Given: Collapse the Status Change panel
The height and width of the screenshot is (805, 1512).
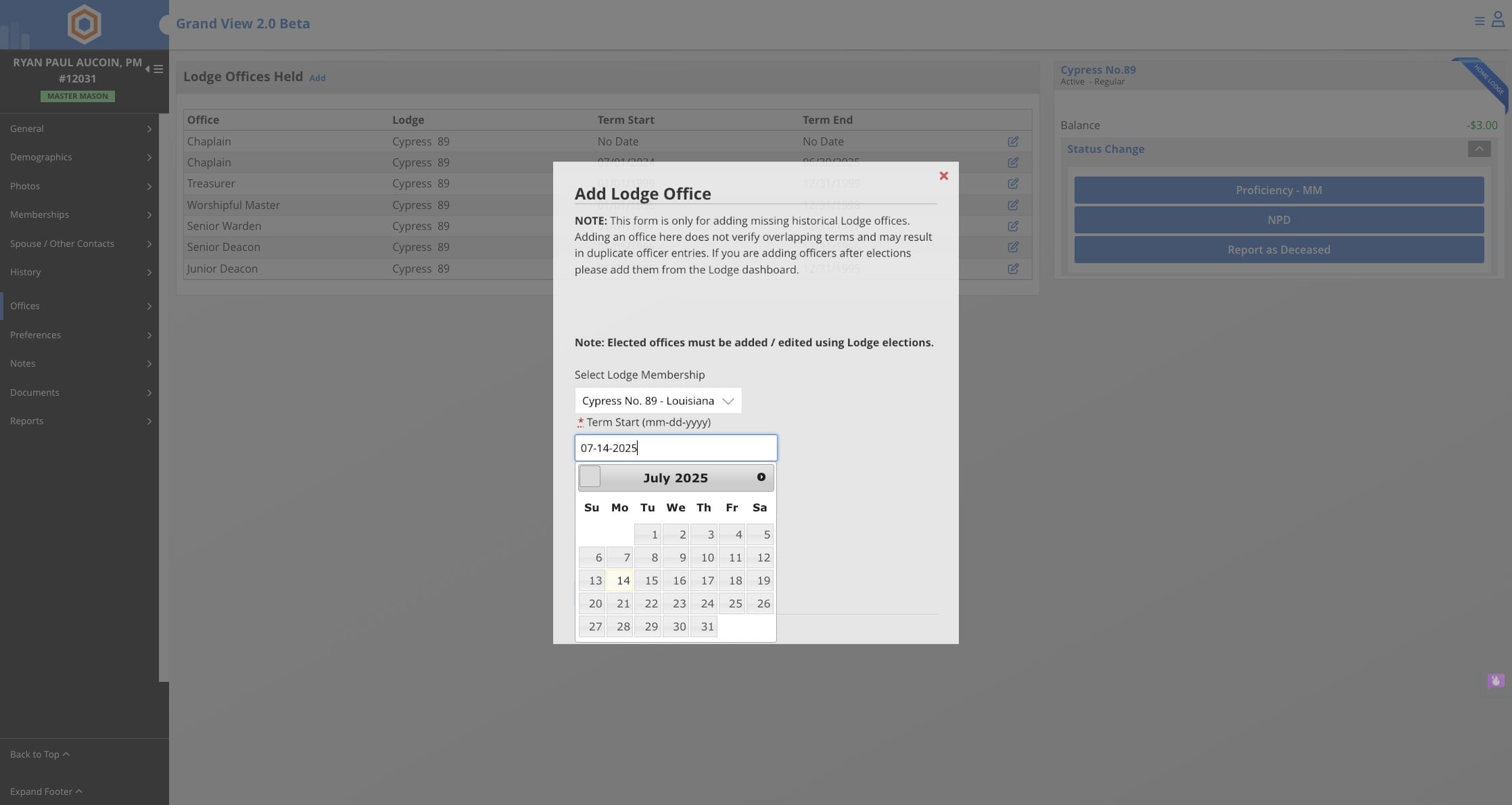Looking at the screenshot, I should pos(1478,149).
